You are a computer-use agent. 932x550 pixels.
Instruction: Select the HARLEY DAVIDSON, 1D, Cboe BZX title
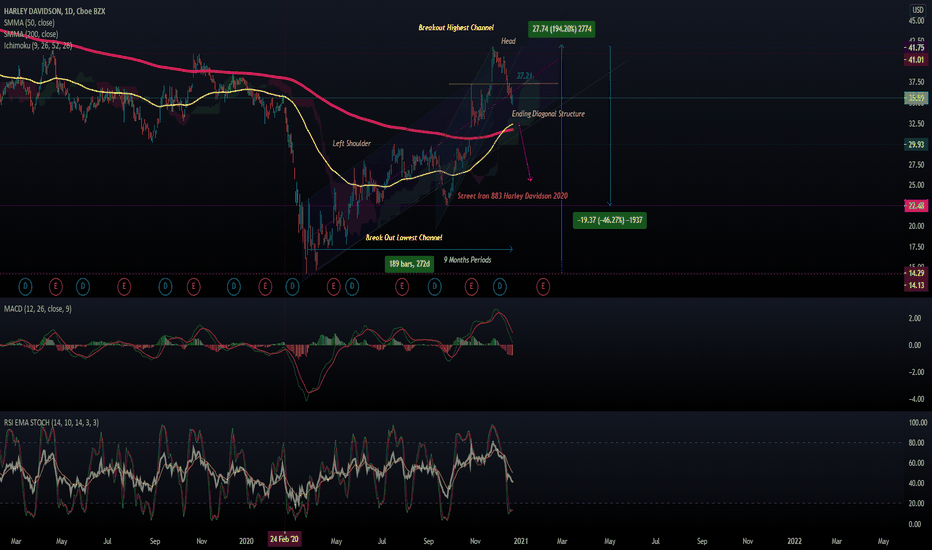point(54,11)
